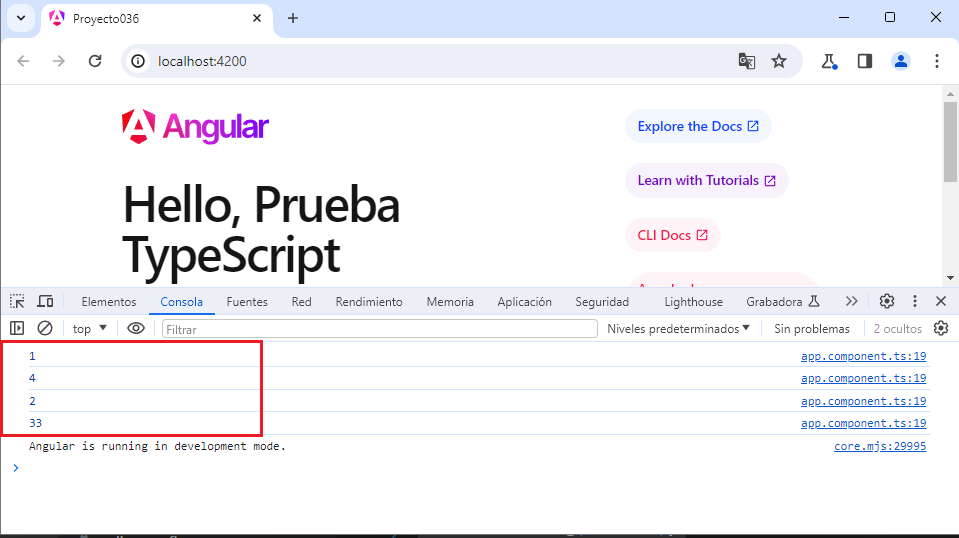Maximize the Chrome window
Image resolution: width=959 pixels, height=538 pixels.
point(890,17)
